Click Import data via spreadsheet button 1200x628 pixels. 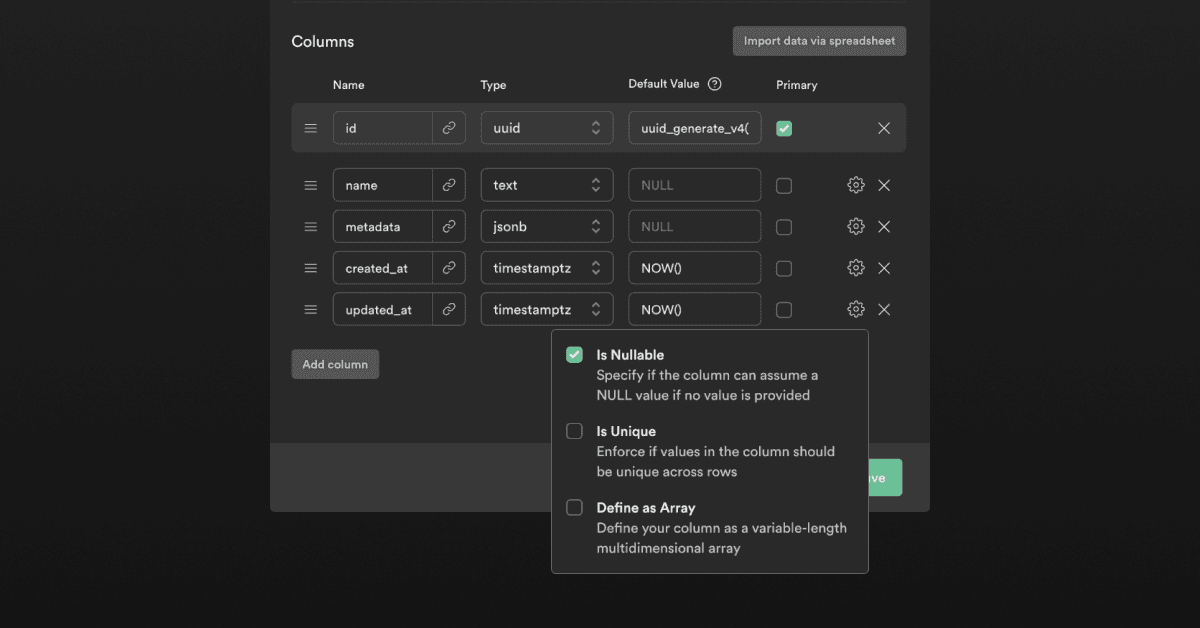coord(819,41)
